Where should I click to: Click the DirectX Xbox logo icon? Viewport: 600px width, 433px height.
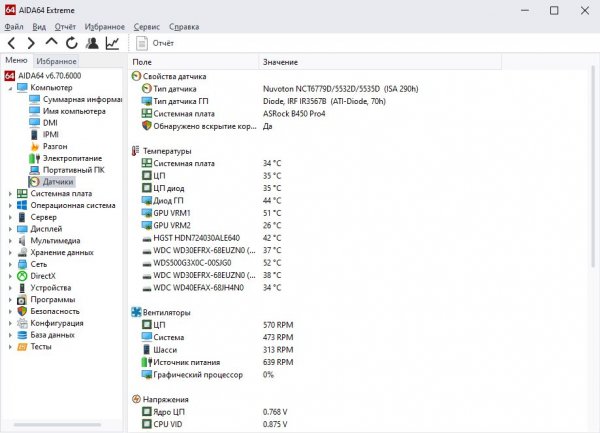[22, 276]
